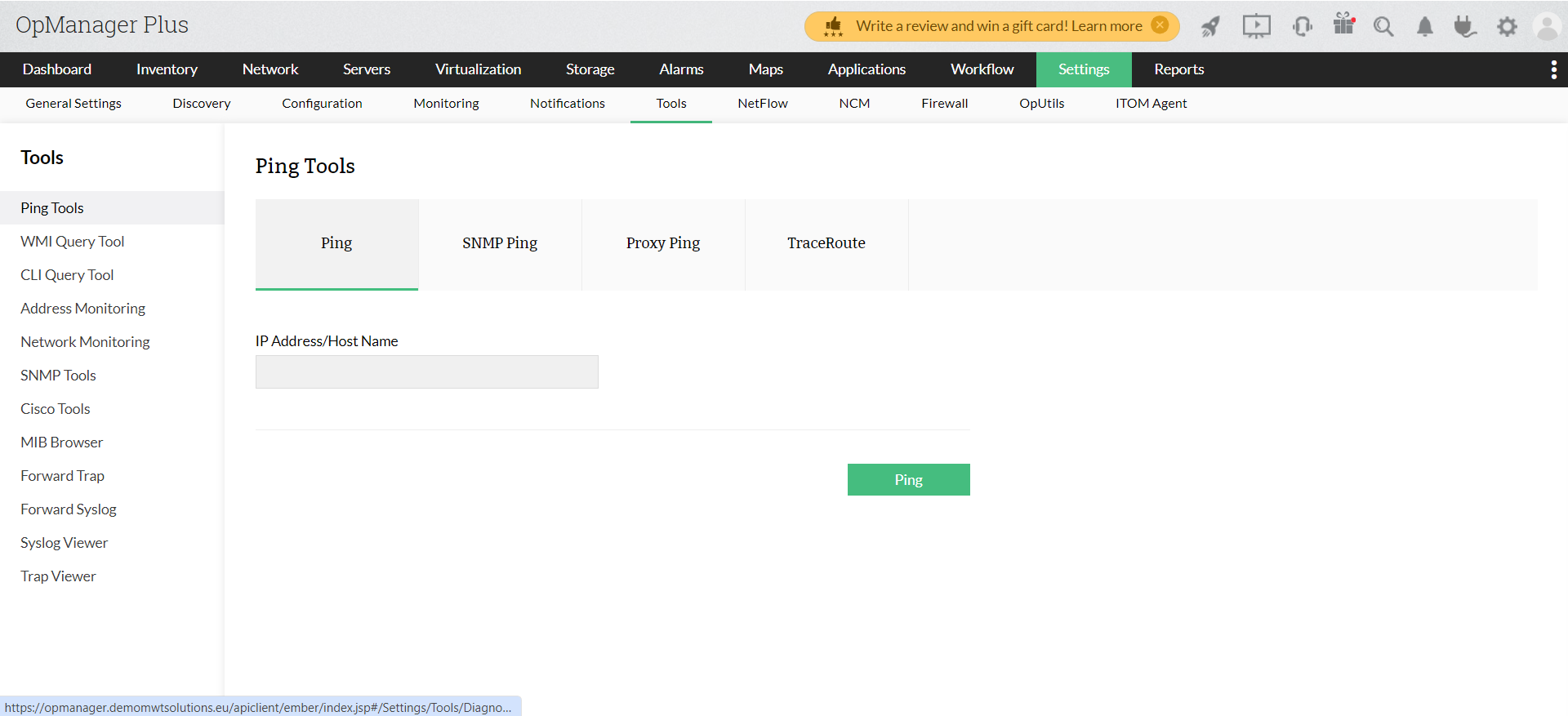Click the rocket quick-start icon
1568x716 pixels.
click(x=1210, y=26)
